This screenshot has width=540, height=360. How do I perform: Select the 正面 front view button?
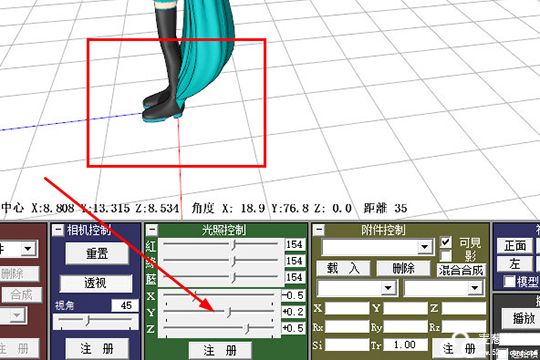coord(515,246)
